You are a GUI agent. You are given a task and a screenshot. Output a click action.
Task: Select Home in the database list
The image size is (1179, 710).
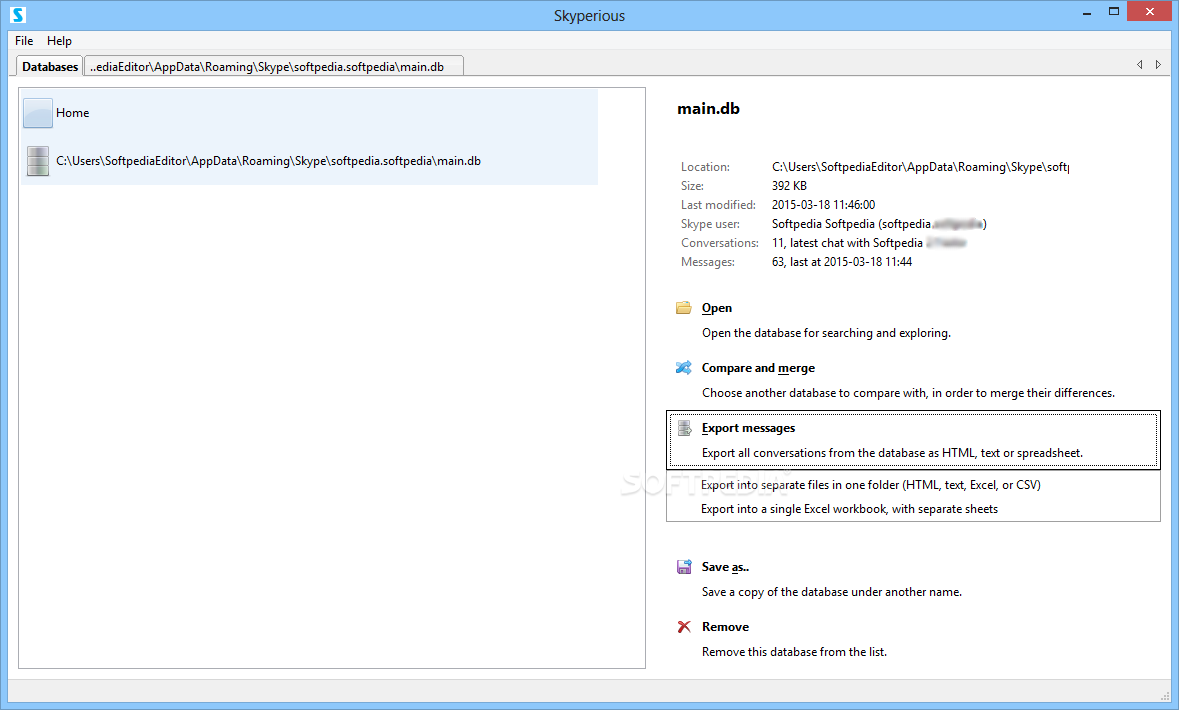click(x=310, y=113)
